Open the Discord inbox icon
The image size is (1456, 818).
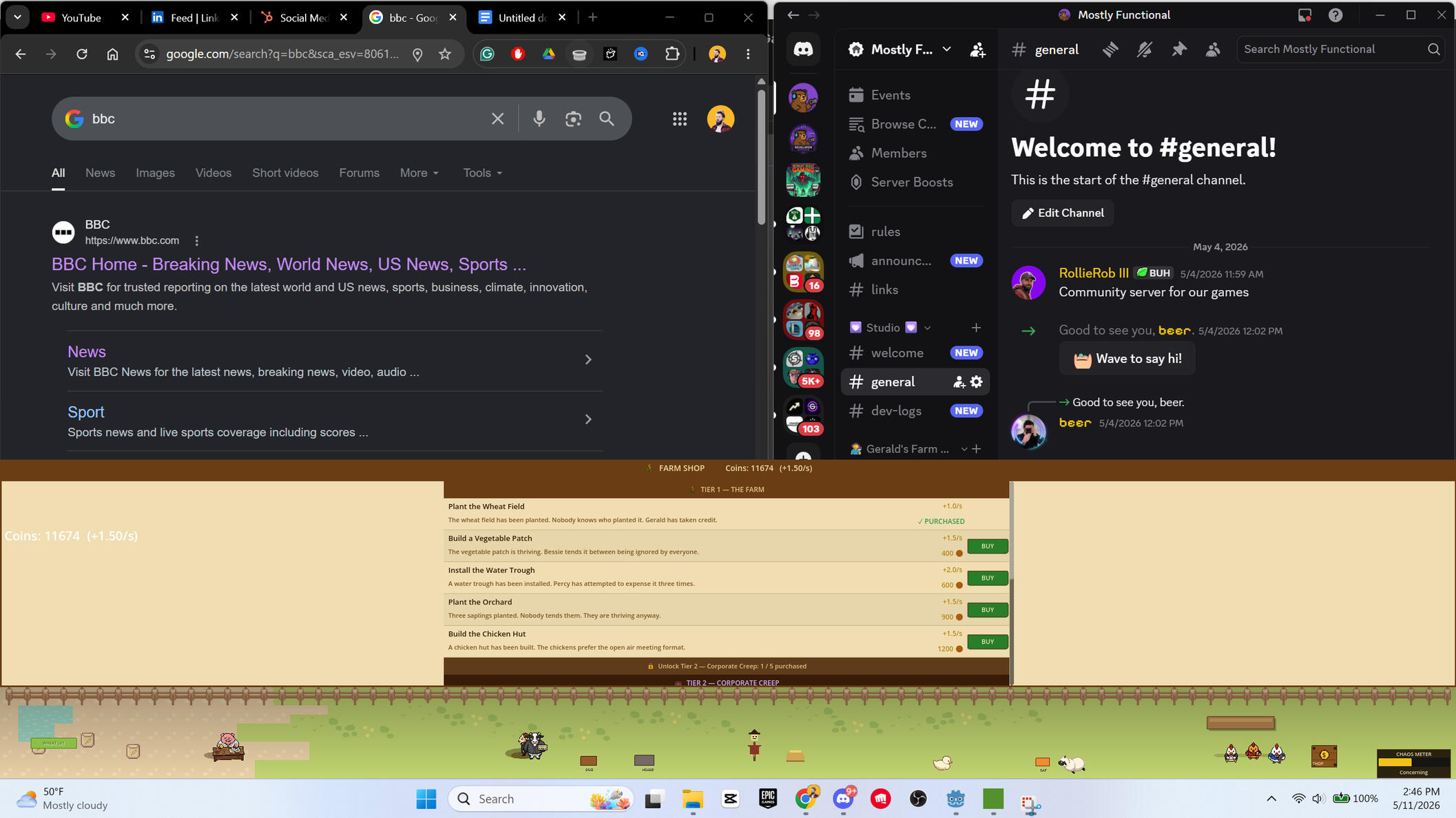(x=1304, y=15)
